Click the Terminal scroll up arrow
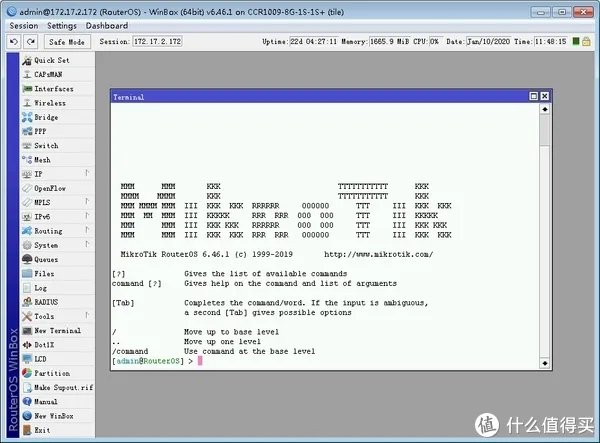 click(545, 109)
